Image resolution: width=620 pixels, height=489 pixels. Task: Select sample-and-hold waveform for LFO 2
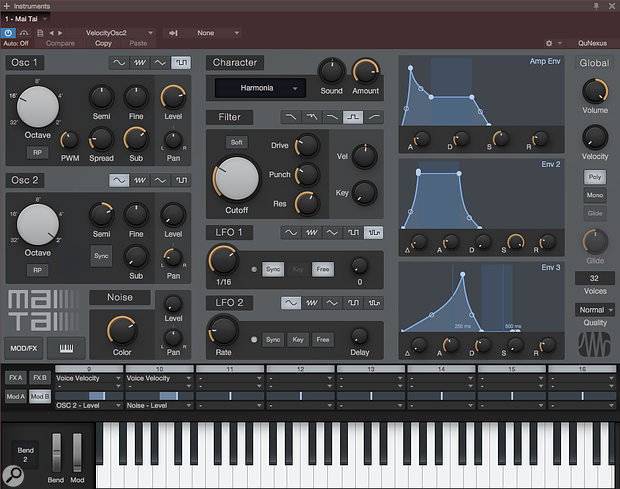(374, 303)
